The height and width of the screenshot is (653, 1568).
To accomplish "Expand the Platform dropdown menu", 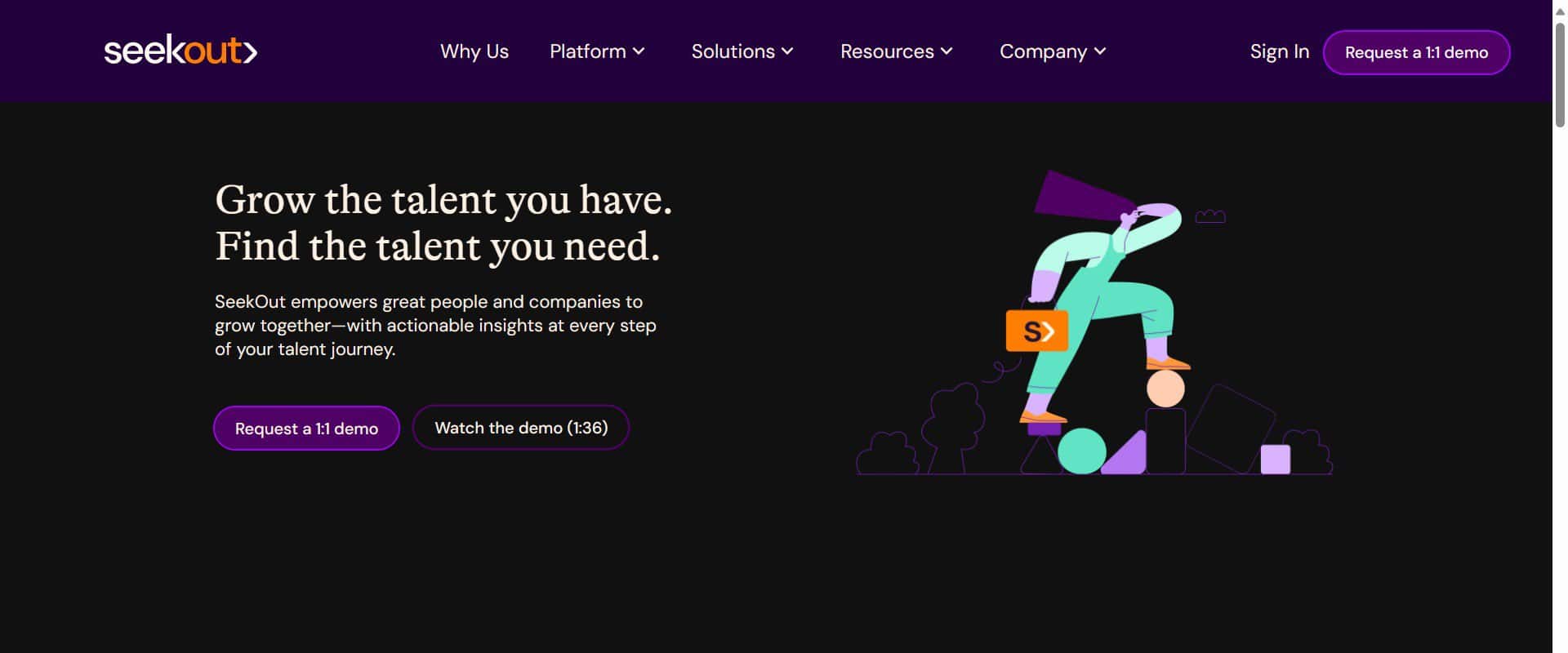I will (597, 51).
